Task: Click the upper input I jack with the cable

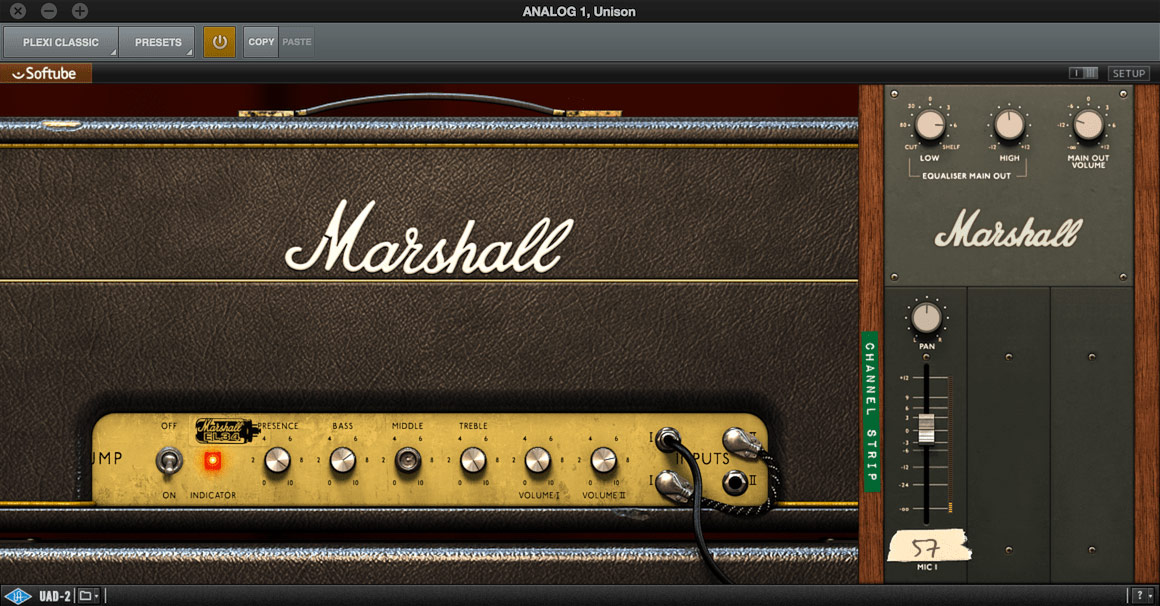Action: coord(668,438)
